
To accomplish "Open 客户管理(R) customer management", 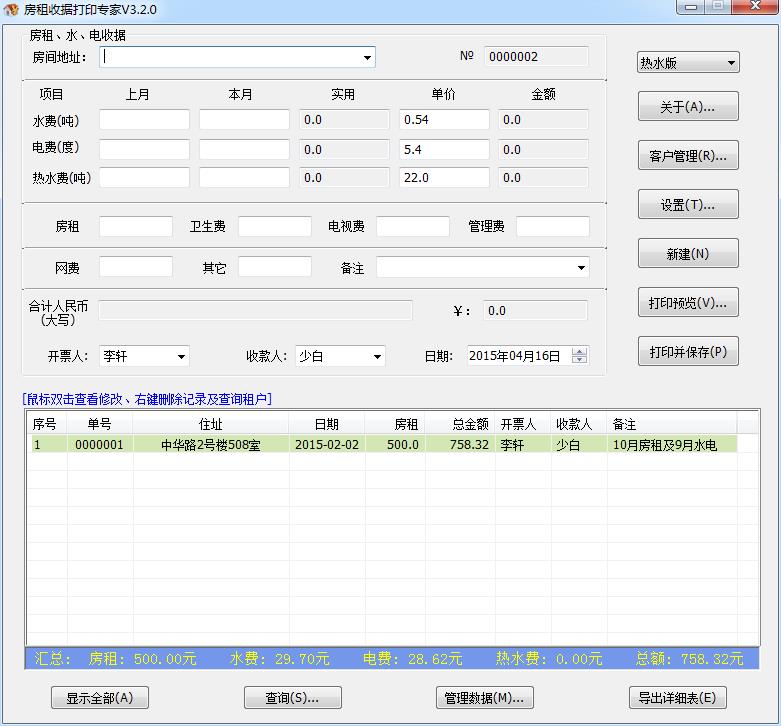I will coord(688,156).
